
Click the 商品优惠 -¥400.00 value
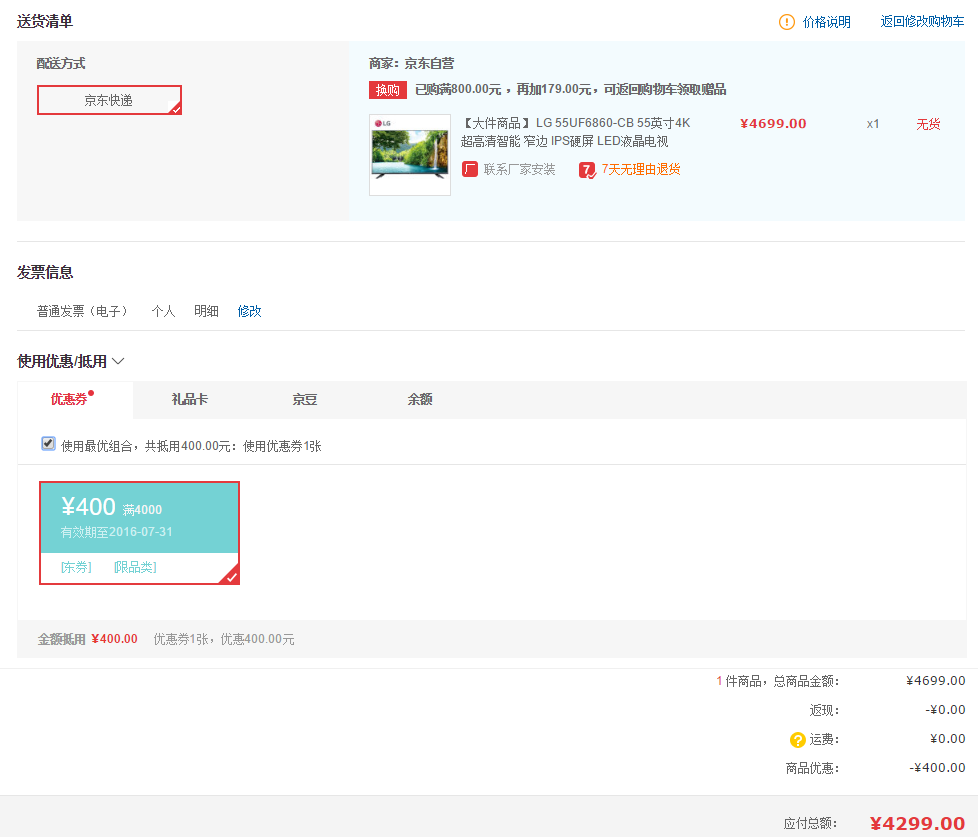[937, 768]
